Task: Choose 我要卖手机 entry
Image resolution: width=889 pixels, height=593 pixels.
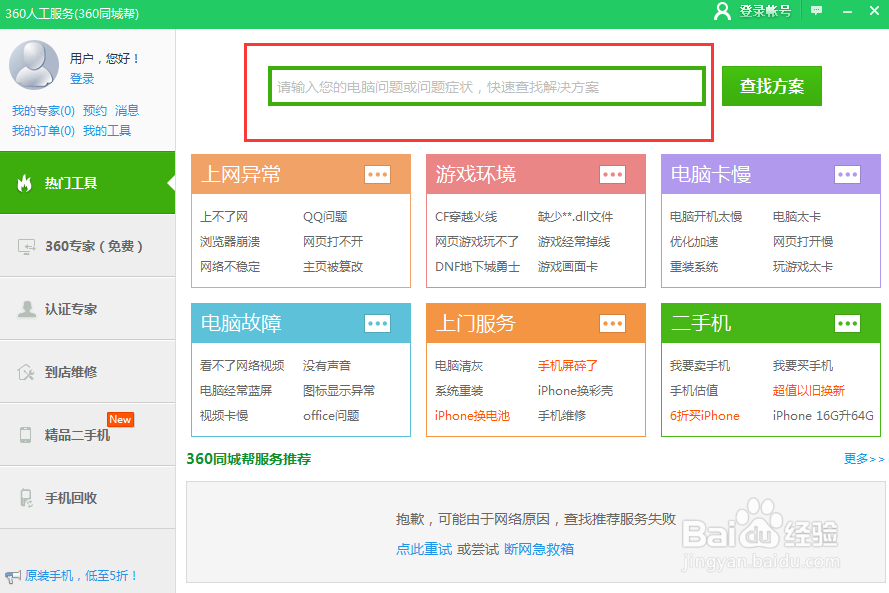Action: pyautogui.click(x=700, y=366)
